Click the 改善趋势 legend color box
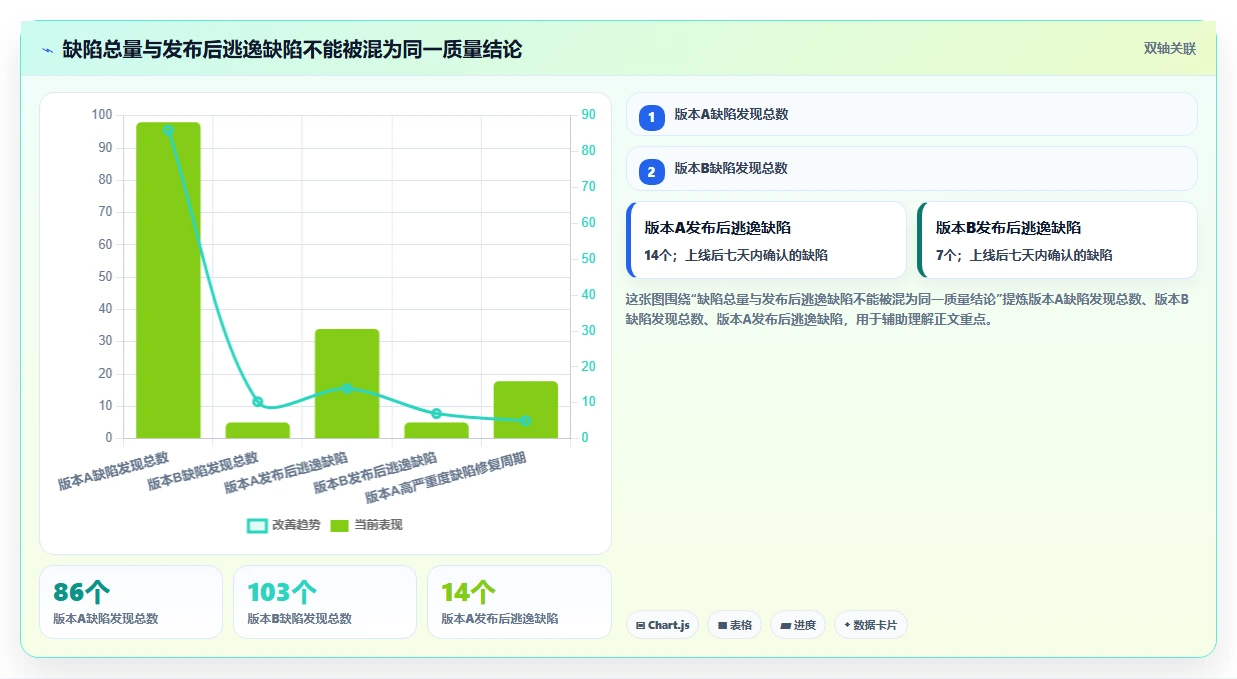The height and width of the screenshot is (679, 1237). (257, 525)
